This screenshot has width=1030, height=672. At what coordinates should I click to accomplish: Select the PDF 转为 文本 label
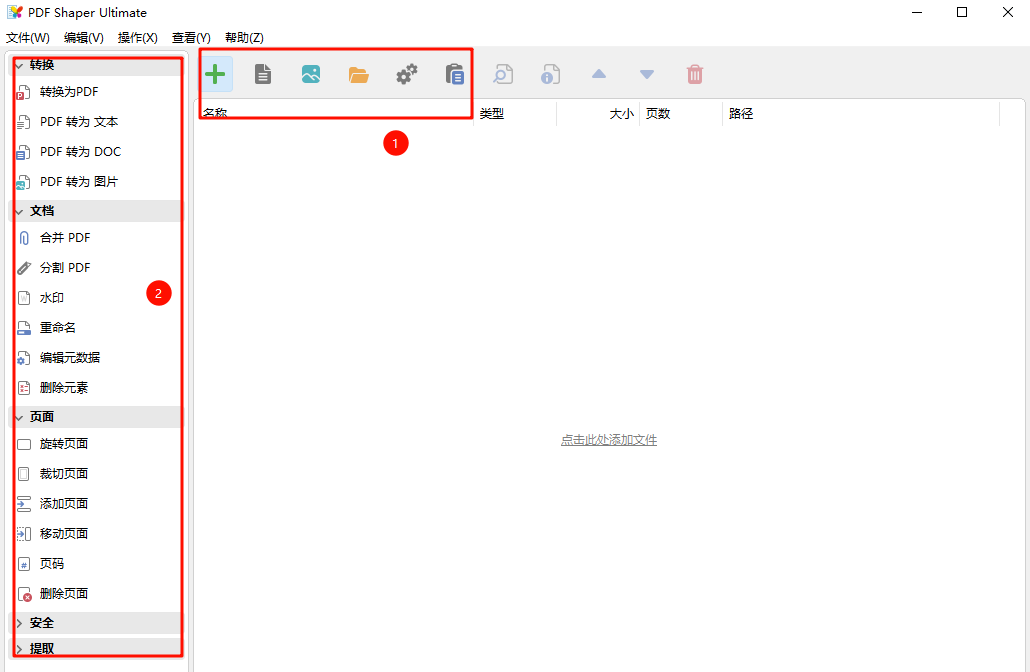click(79, 122)
